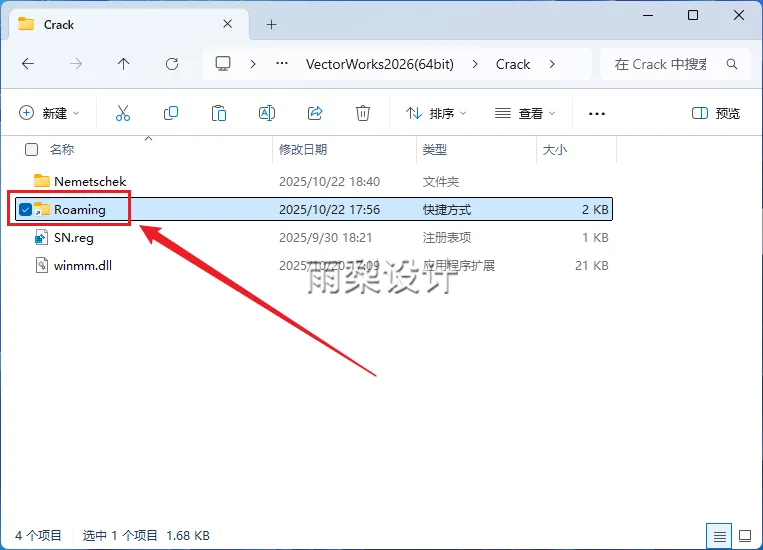The height and width of the screenshot is (550, 763).
Task: Open the toolbar see-more ellipsis menu
Action: [597, 114]
